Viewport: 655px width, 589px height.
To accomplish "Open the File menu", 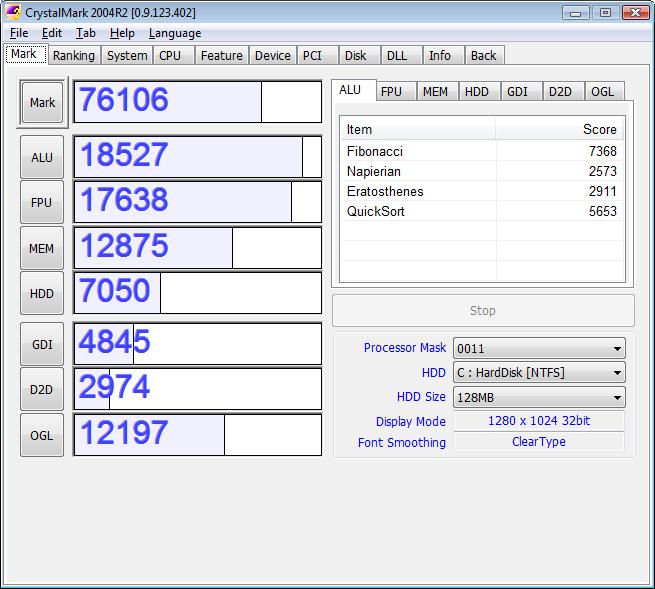I will point(19,33).
